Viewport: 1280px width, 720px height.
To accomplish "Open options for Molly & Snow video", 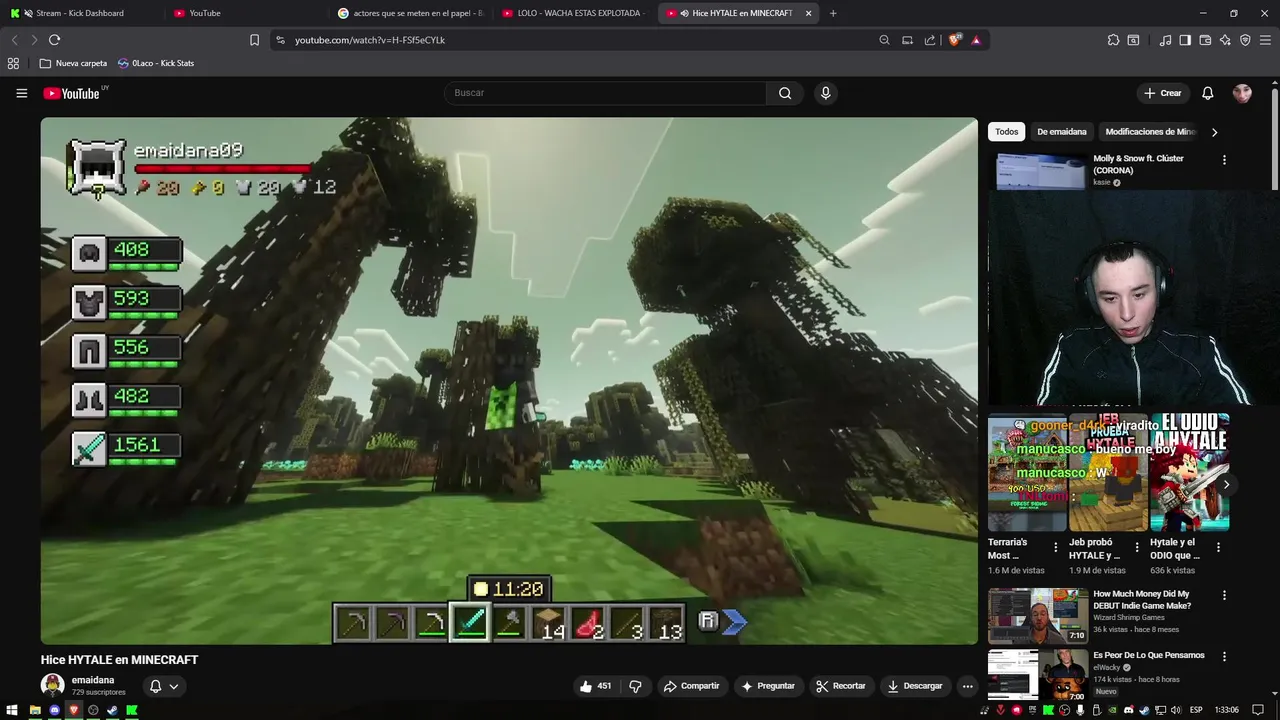I will (1224, 160).
